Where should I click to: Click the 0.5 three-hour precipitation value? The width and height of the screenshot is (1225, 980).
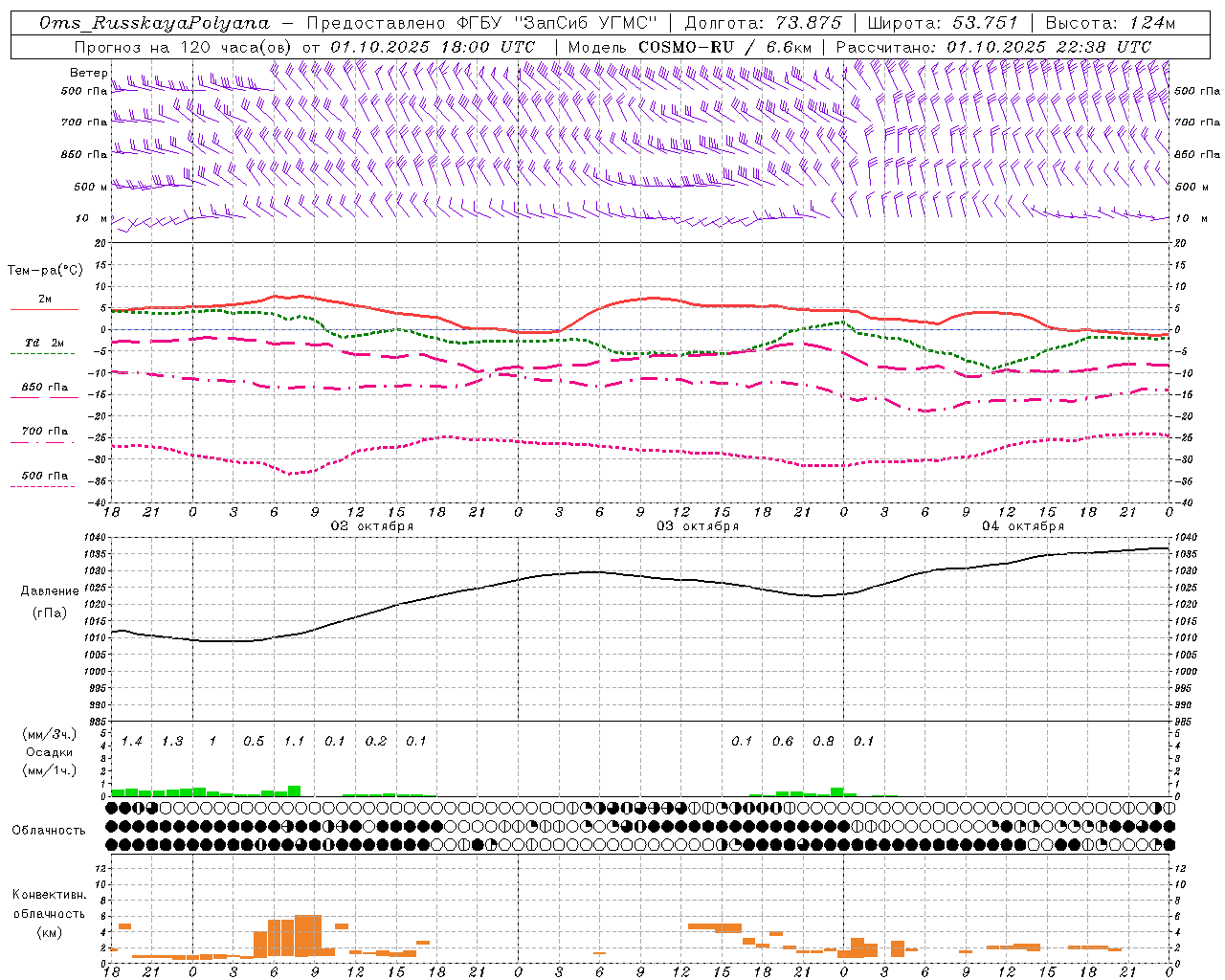click(253, 741)
